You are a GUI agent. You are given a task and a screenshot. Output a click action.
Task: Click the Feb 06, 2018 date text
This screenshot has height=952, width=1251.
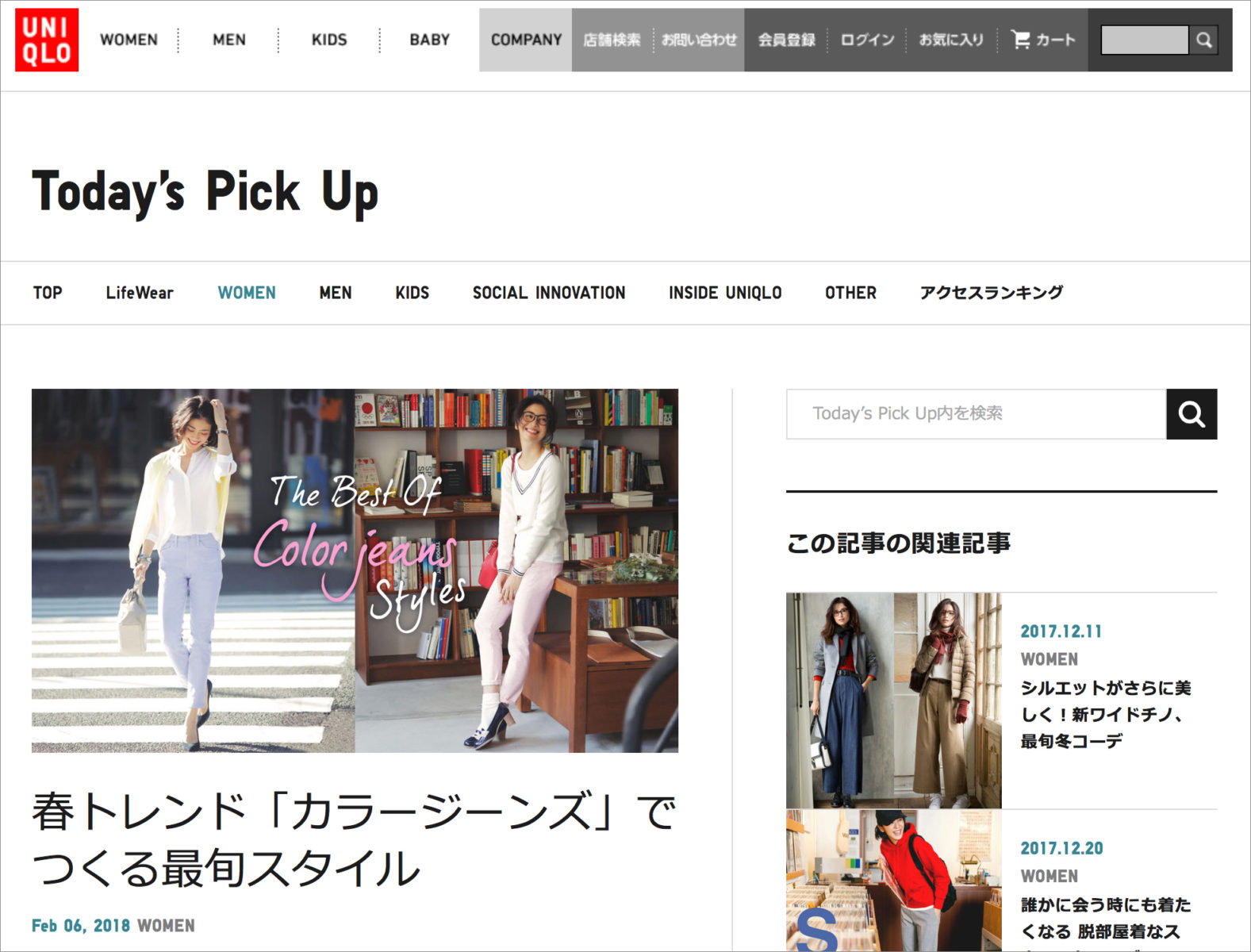[81, 926]
